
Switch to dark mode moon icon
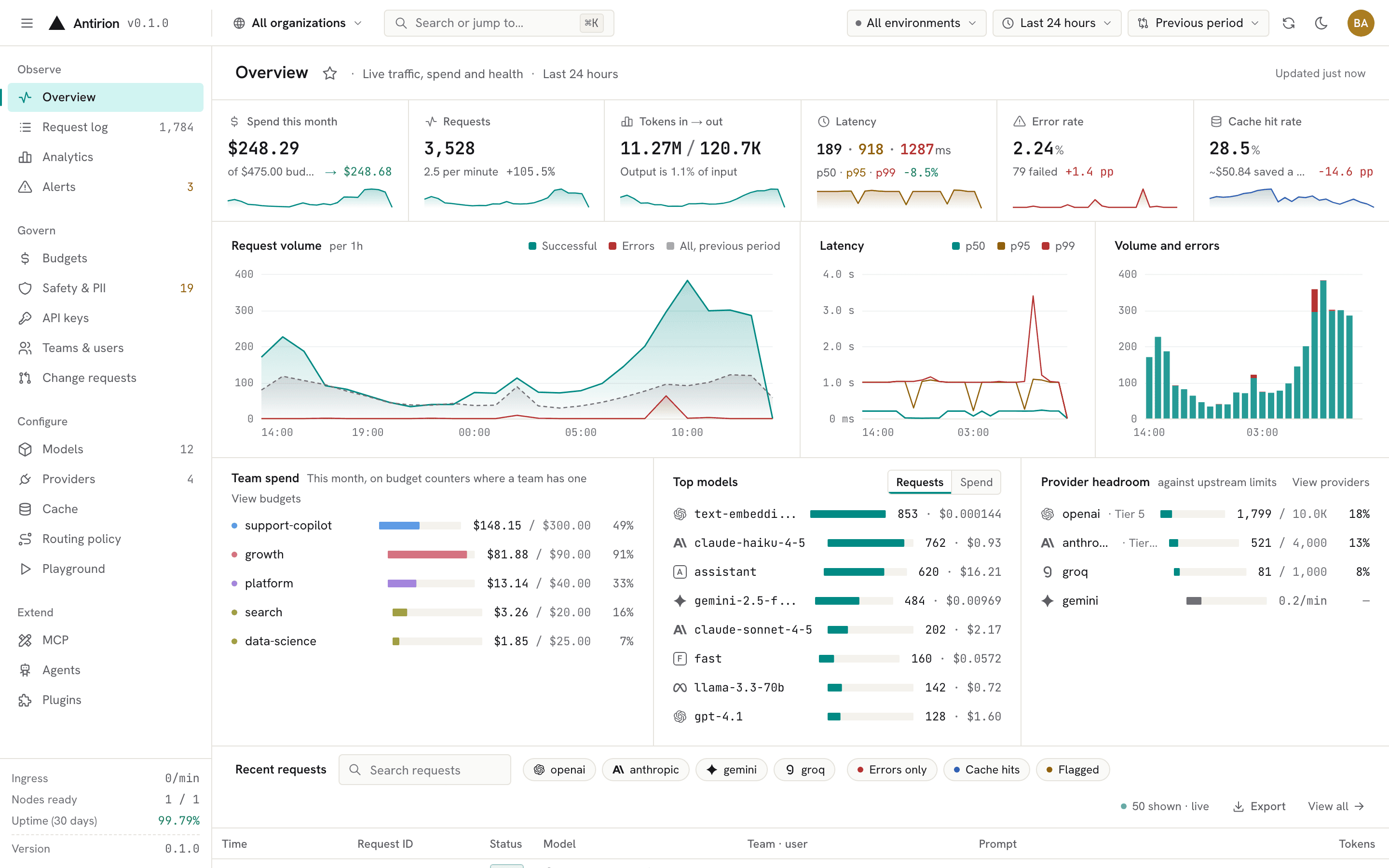pyautogui.click(x=1321, y=23)
